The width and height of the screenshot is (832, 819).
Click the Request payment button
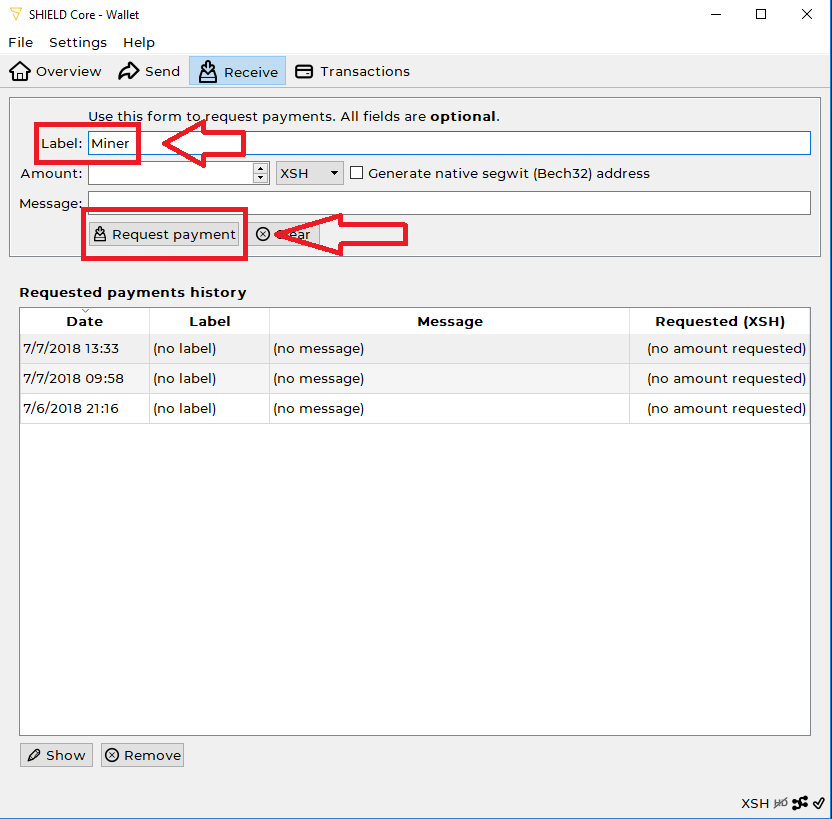(x=164, y=234)
